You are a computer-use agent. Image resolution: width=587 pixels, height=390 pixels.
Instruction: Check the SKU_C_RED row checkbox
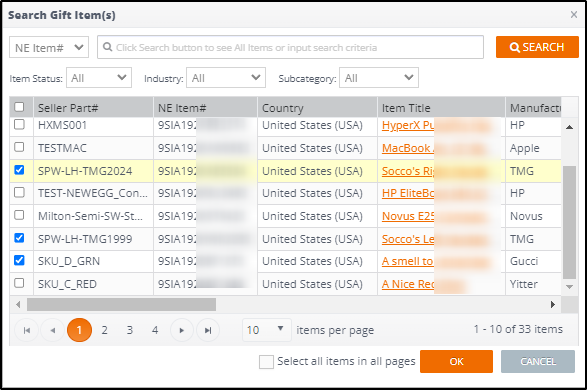pos(19,283)
